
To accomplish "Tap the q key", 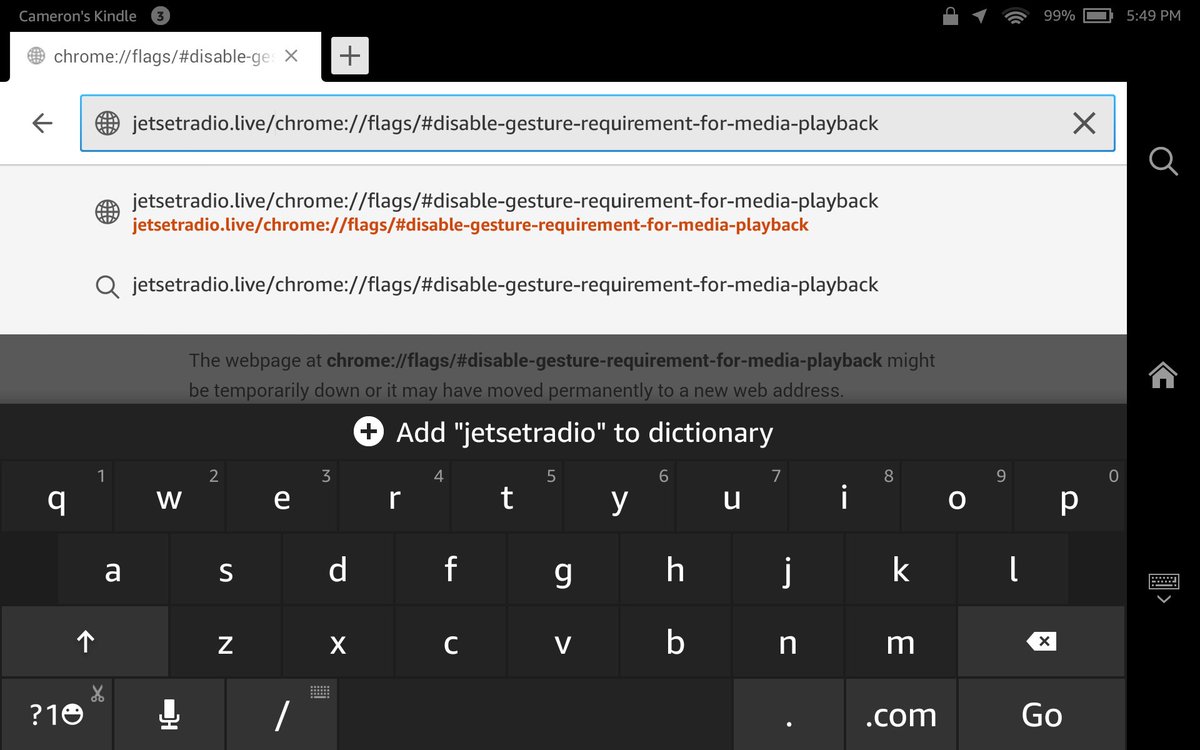I will click(56, 497).
